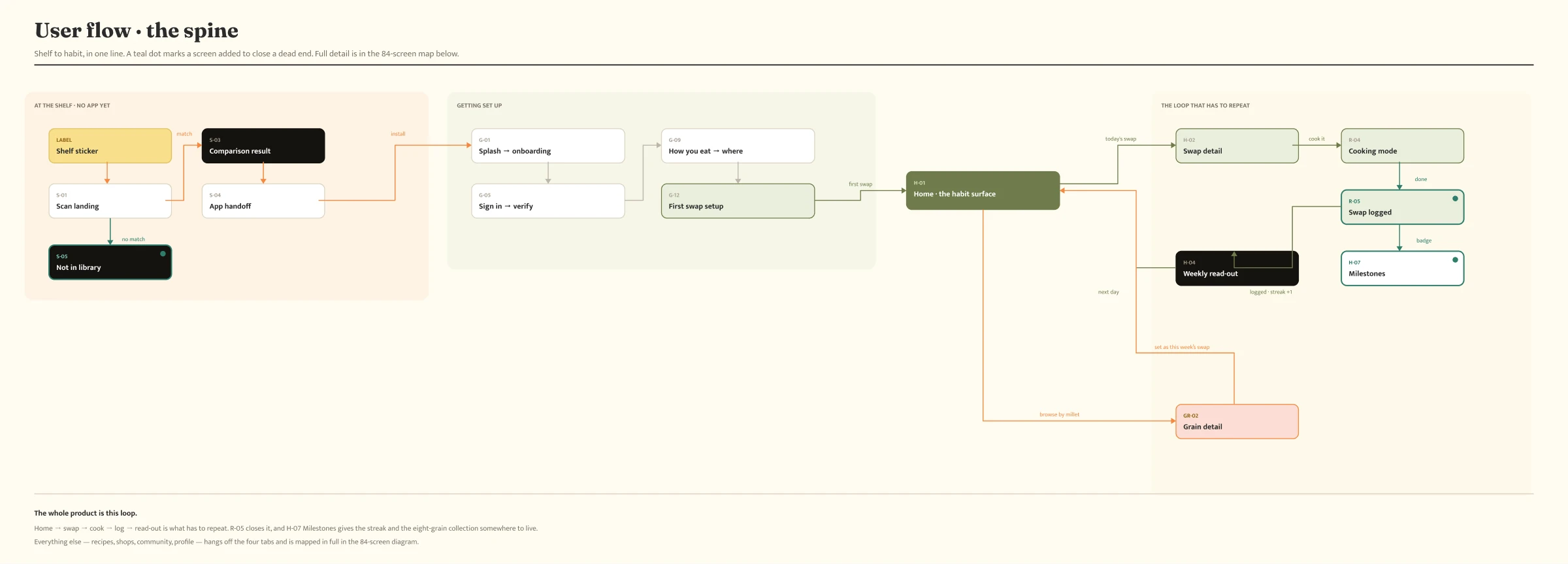Click the 'User flow · the spine' title
The height and width of the screenshot is (564, 1568).
pyautogui.click(x=136, y=30)
